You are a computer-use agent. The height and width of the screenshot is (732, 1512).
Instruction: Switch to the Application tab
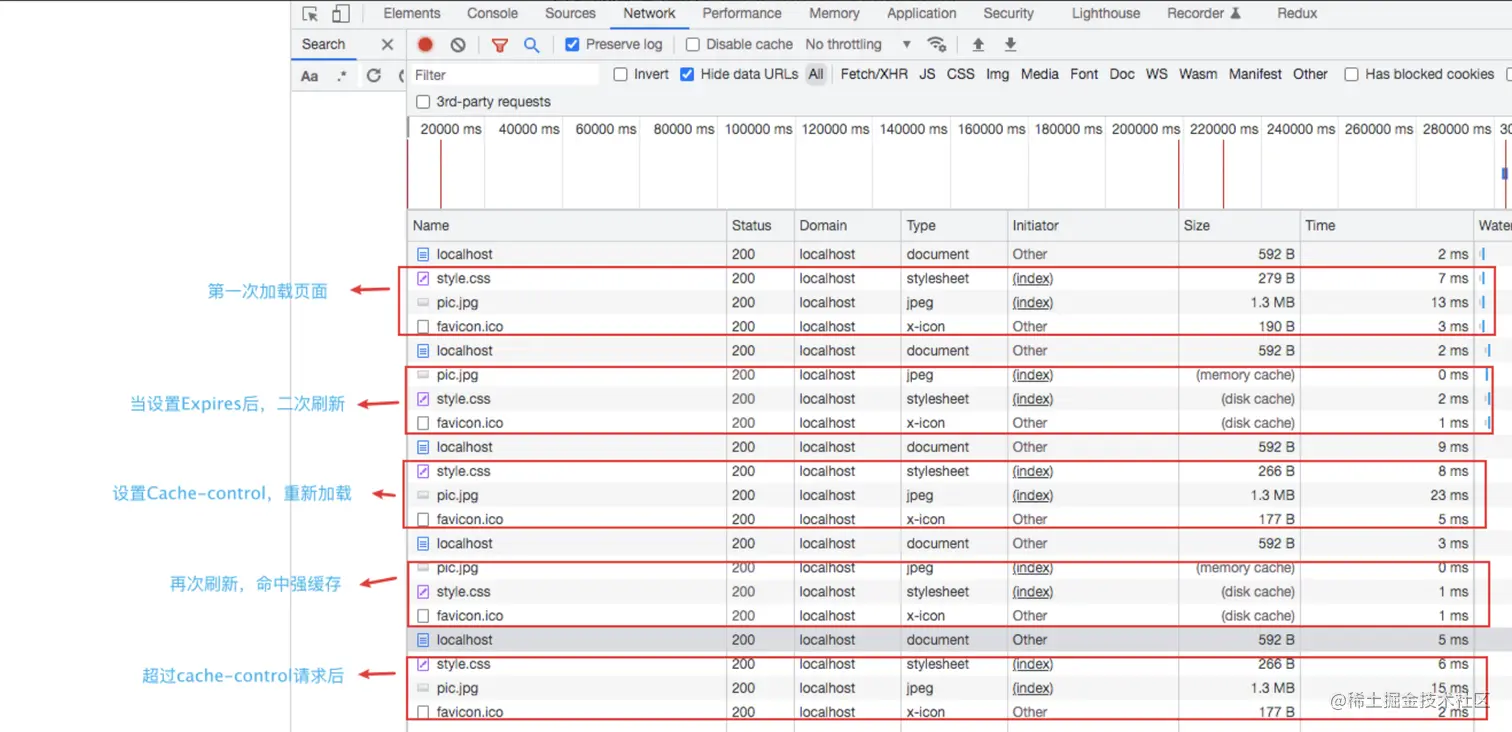[921, 13]
